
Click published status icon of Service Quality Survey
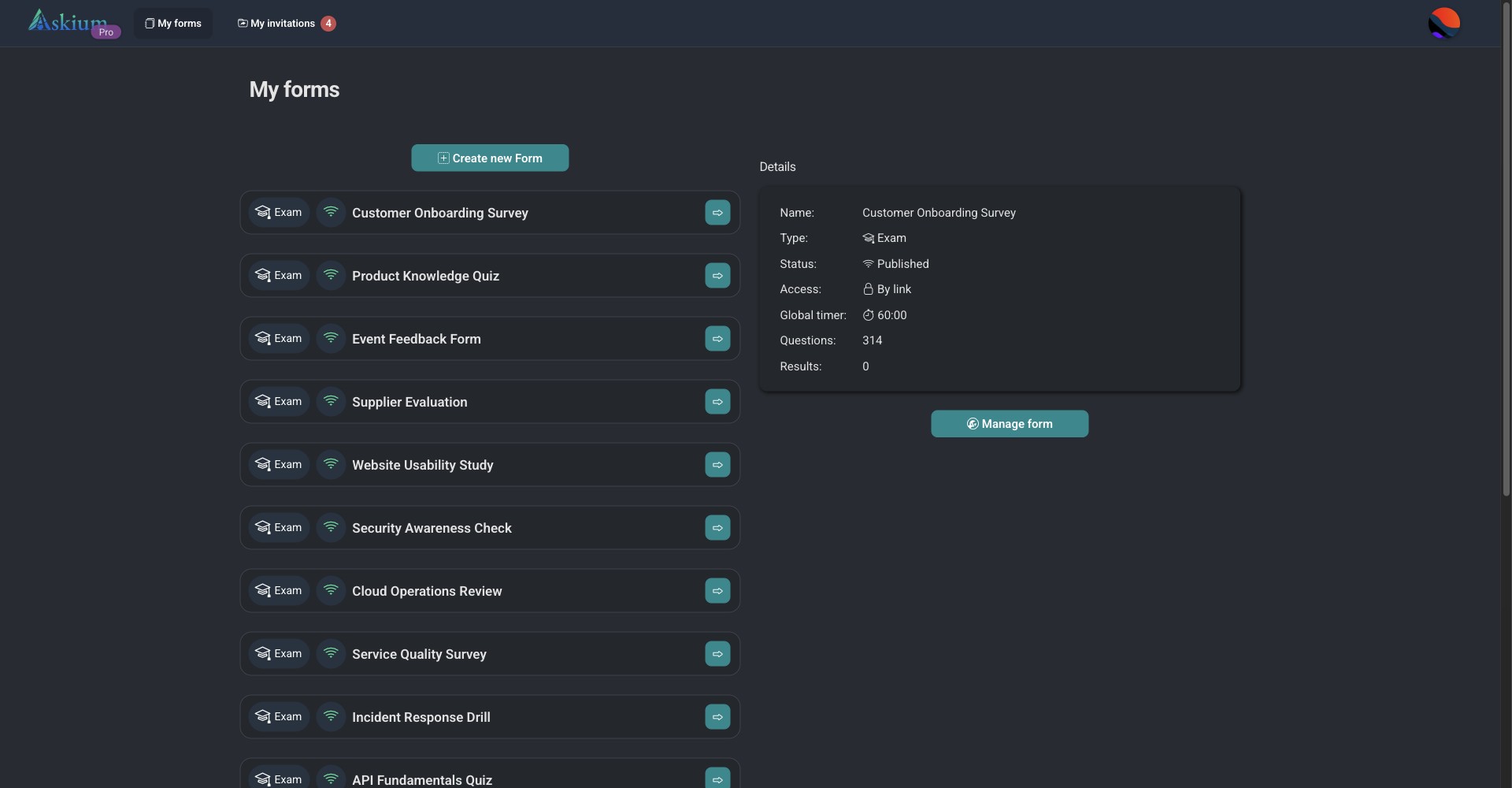coord(331,653)
